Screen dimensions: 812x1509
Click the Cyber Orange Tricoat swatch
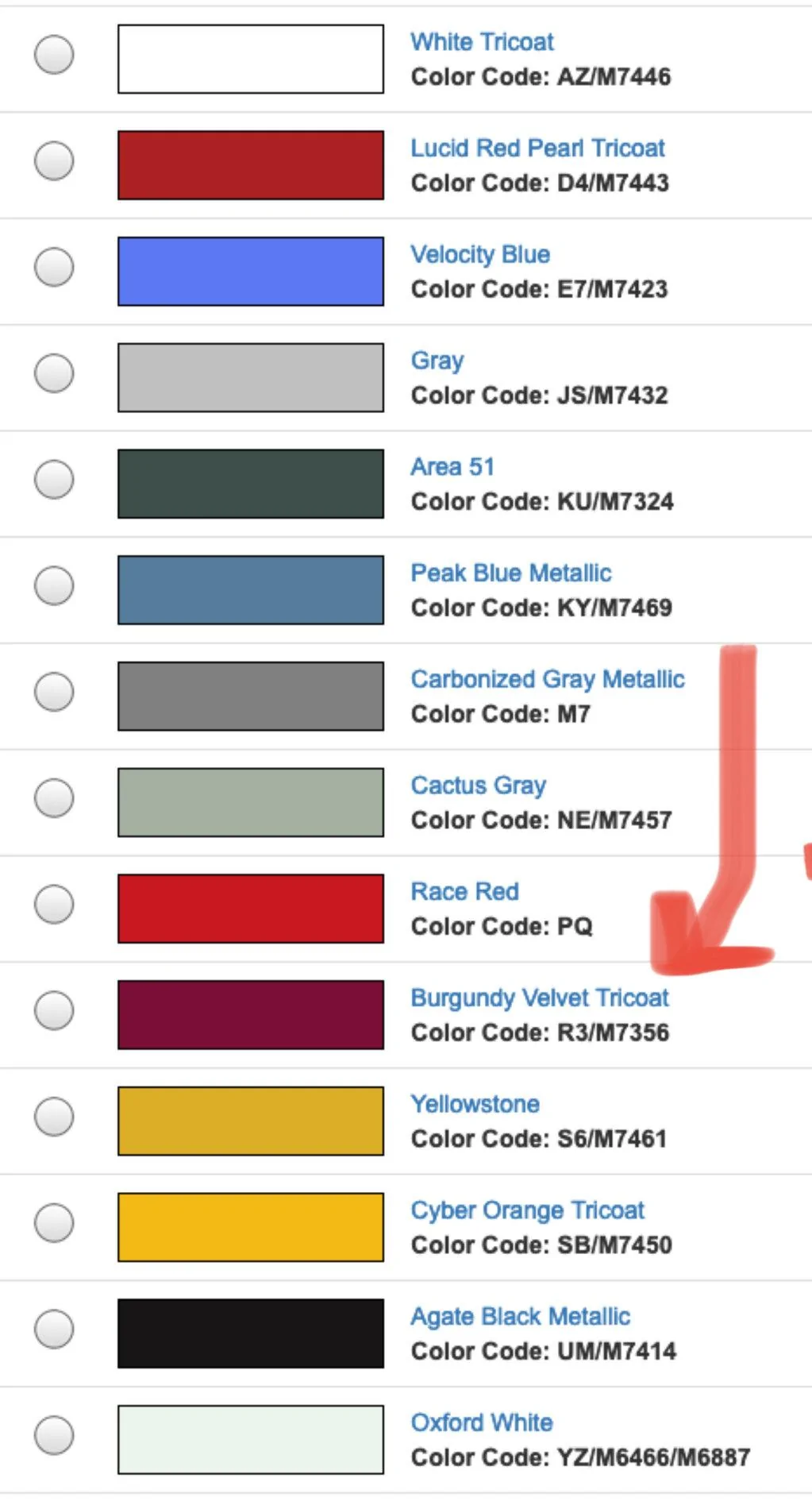251,1227
